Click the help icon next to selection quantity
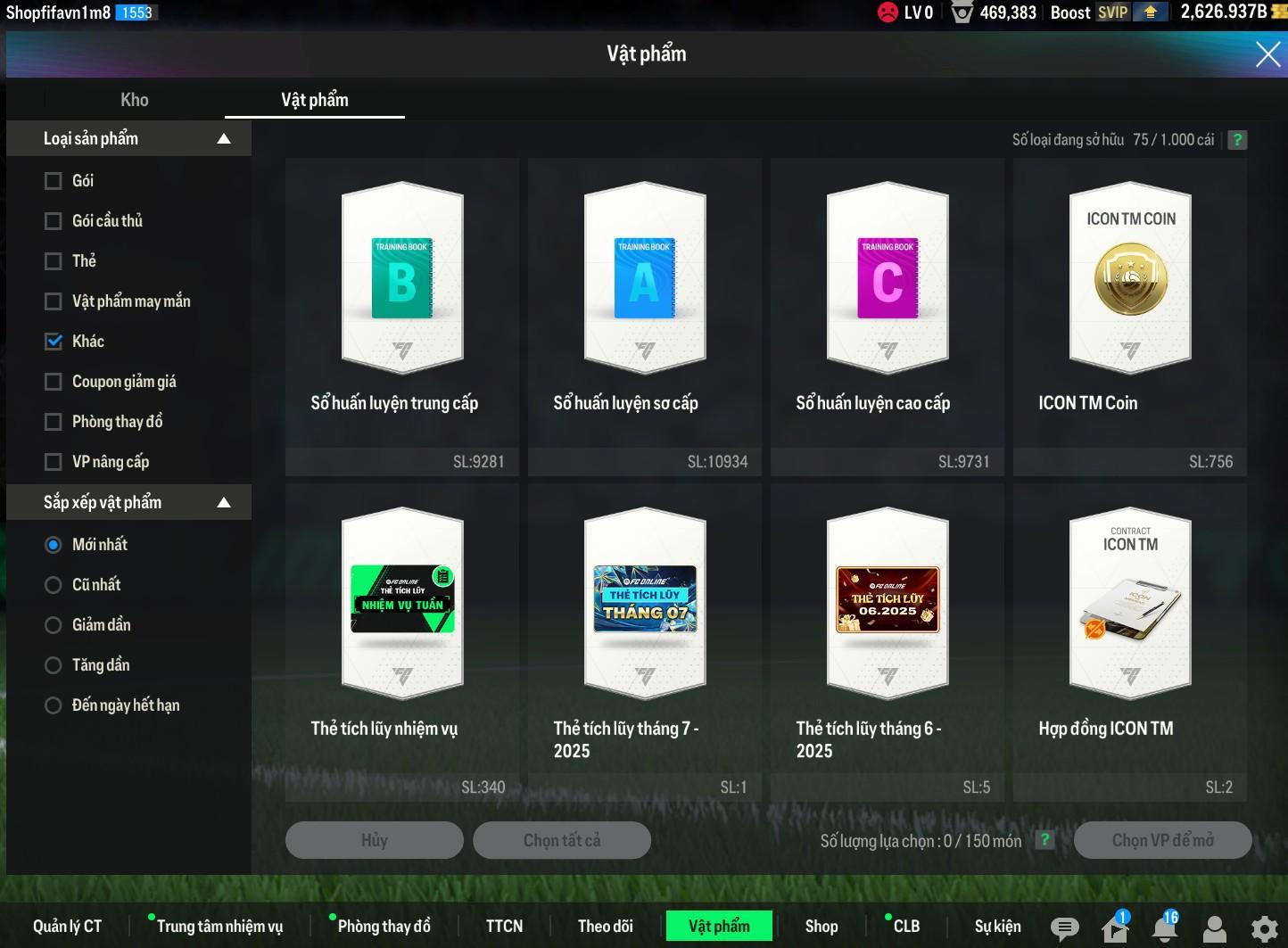 (1044, 840)
